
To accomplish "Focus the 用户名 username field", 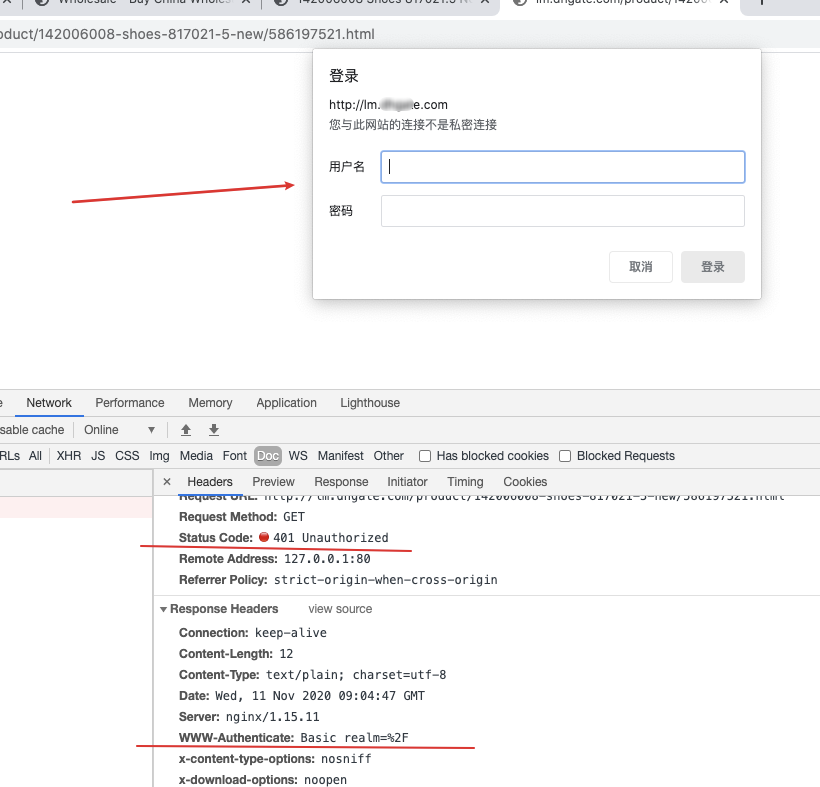I will tap(563, 167).
